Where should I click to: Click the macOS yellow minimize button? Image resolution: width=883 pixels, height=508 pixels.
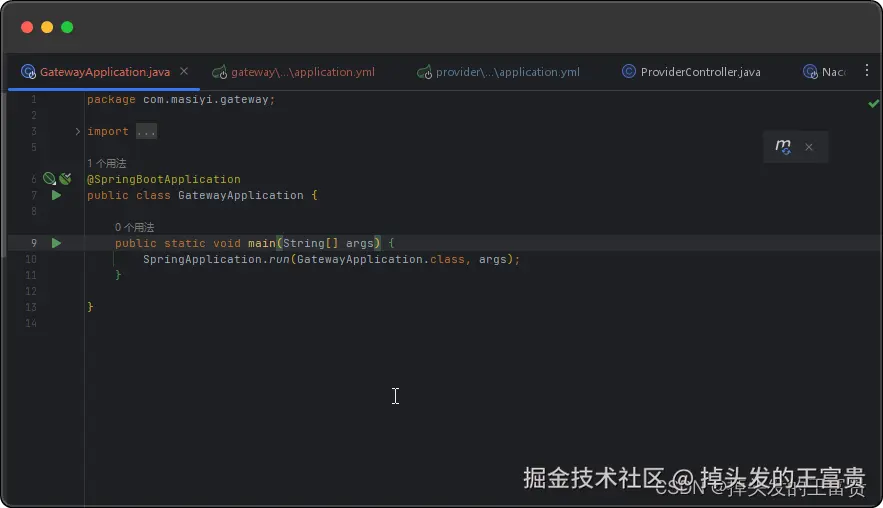coord(47,27)
